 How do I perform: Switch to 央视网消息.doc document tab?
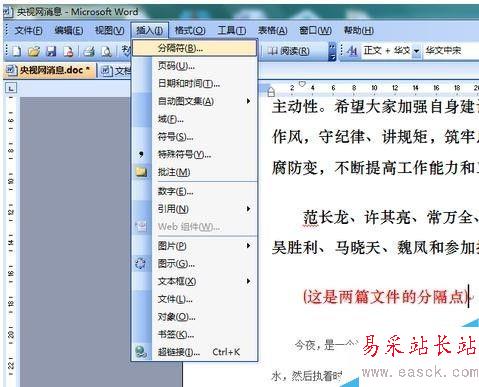point(49,70)
